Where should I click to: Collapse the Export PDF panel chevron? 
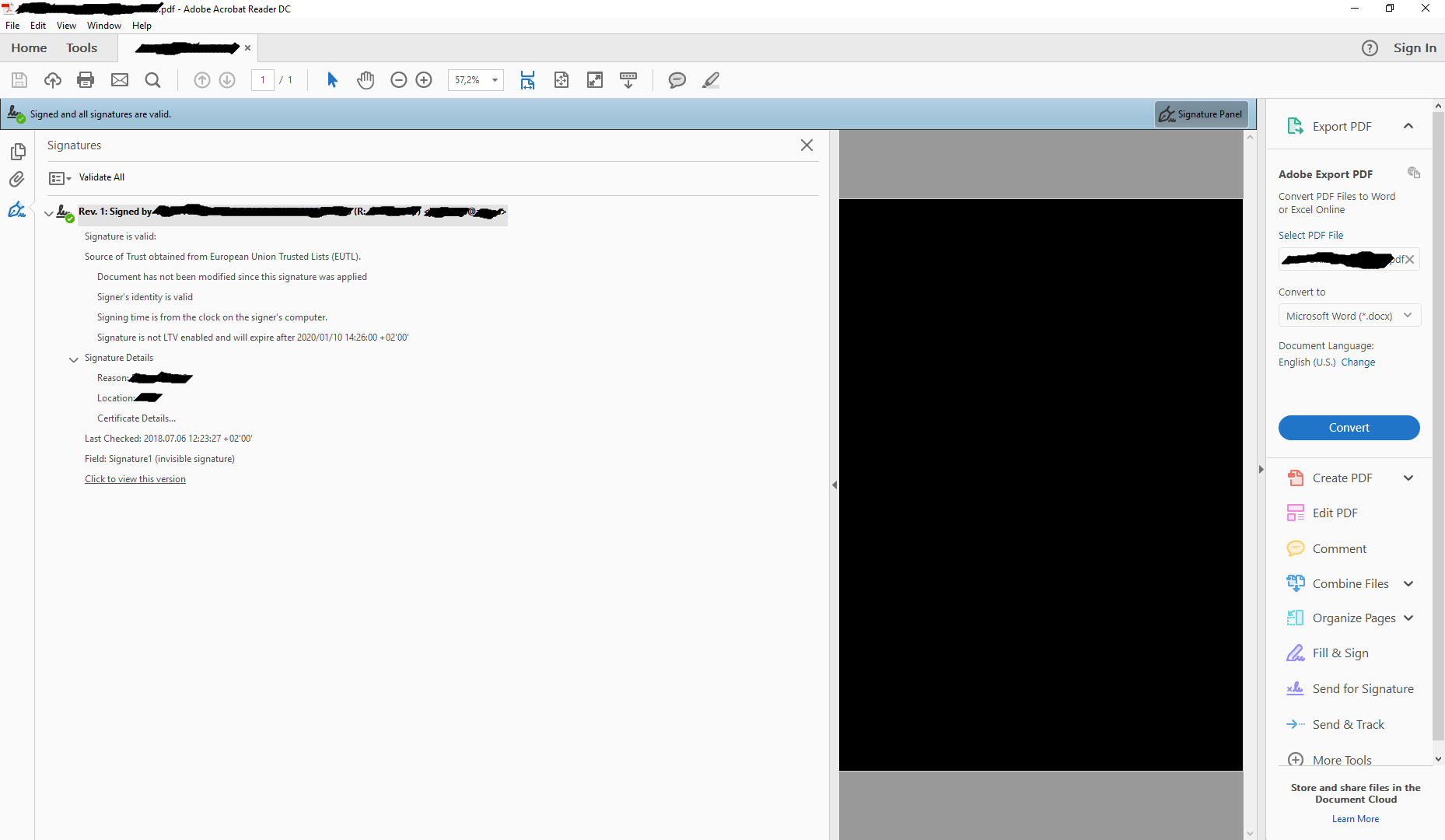(1408, 126)
